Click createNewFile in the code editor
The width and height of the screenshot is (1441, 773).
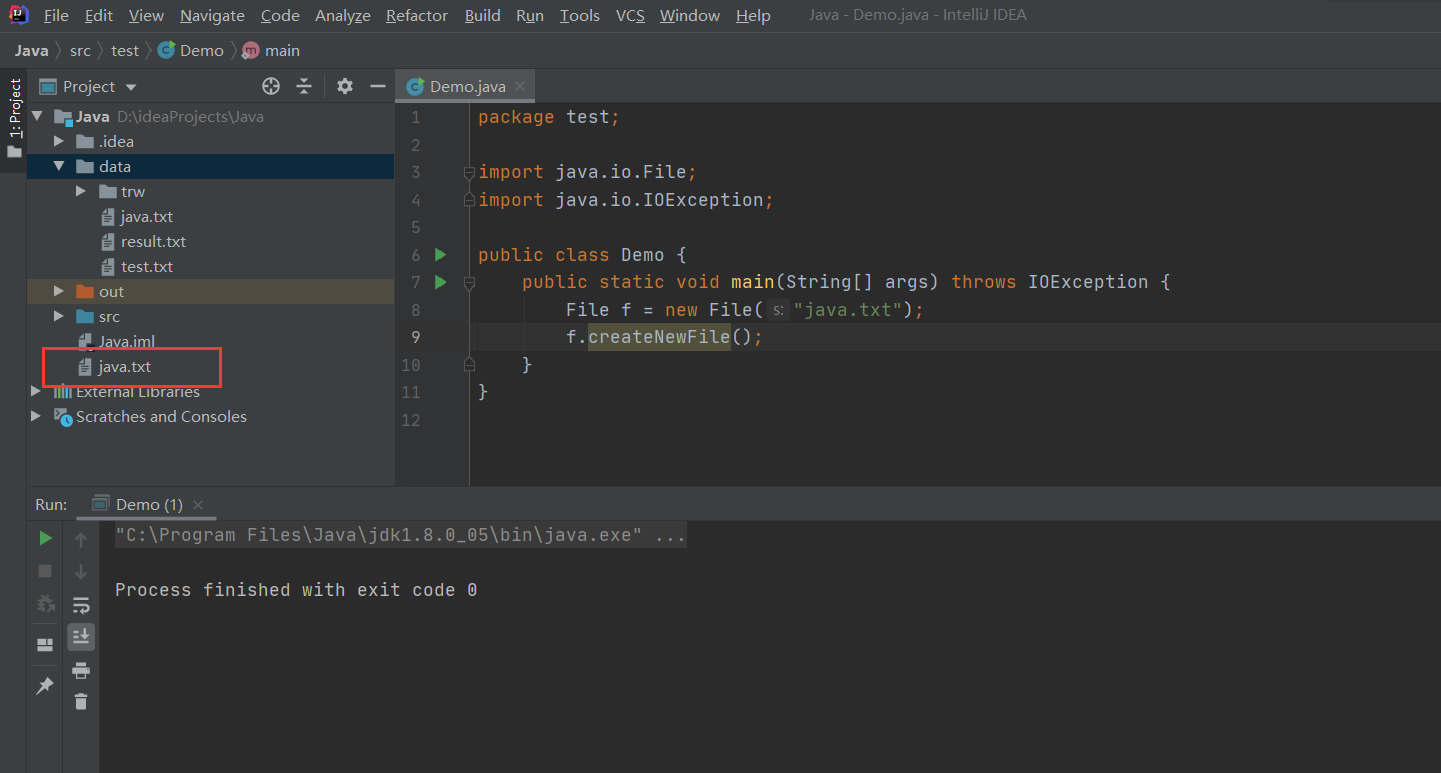pyautogui.click(x=659, y=337)
